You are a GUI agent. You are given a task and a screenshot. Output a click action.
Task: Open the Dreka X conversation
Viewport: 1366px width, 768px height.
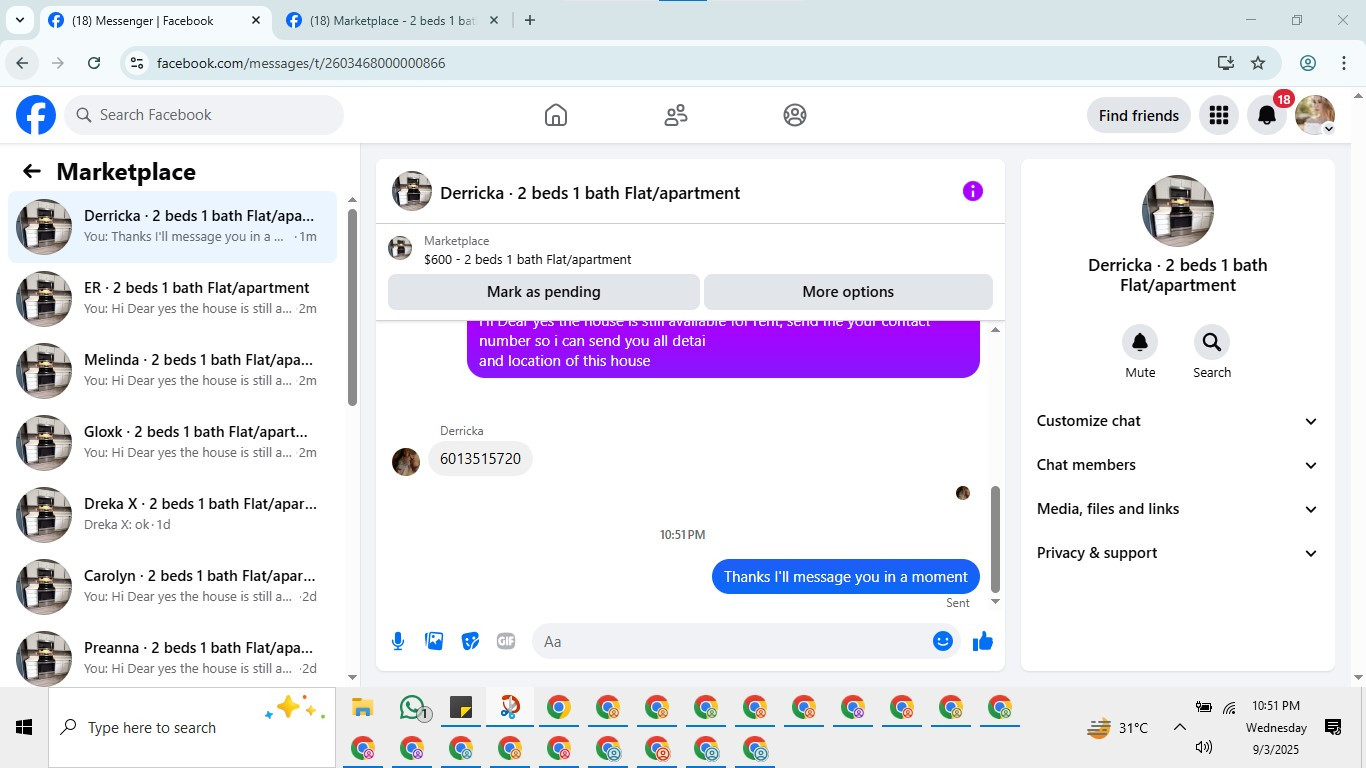(172, 514)
